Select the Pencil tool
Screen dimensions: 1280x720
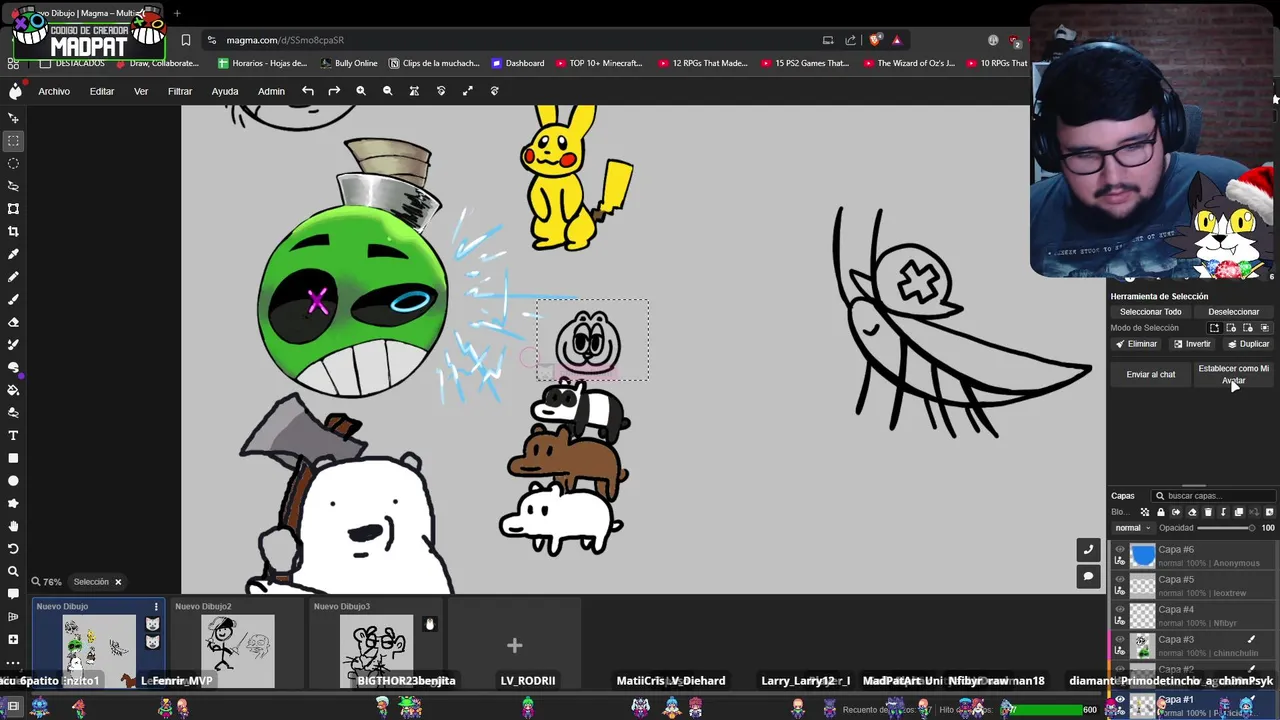coord(14,277)
